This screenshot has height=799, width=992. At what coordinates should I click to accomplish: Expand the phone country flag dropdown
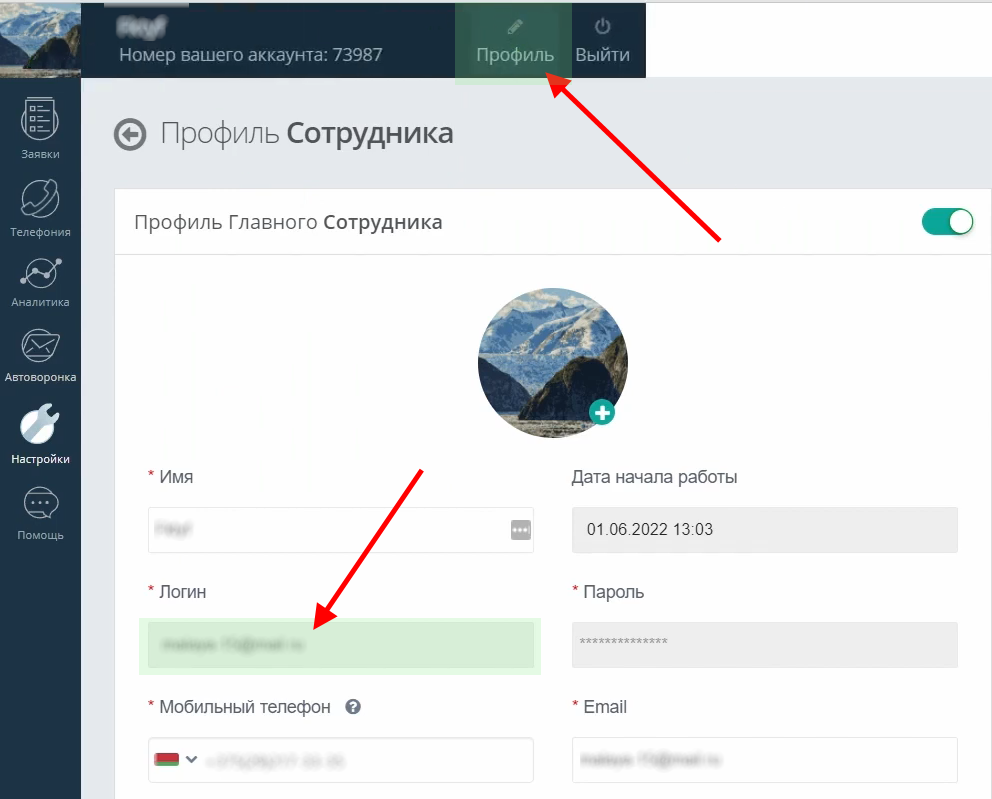pyautogui.click(x=175, y=760)
